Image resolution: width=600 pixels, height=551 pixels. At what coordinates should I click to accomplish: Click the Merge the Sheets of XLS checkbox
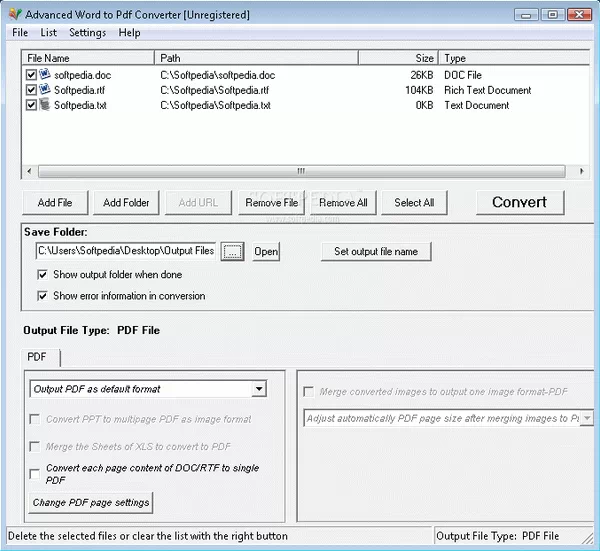tap(35, 447)
